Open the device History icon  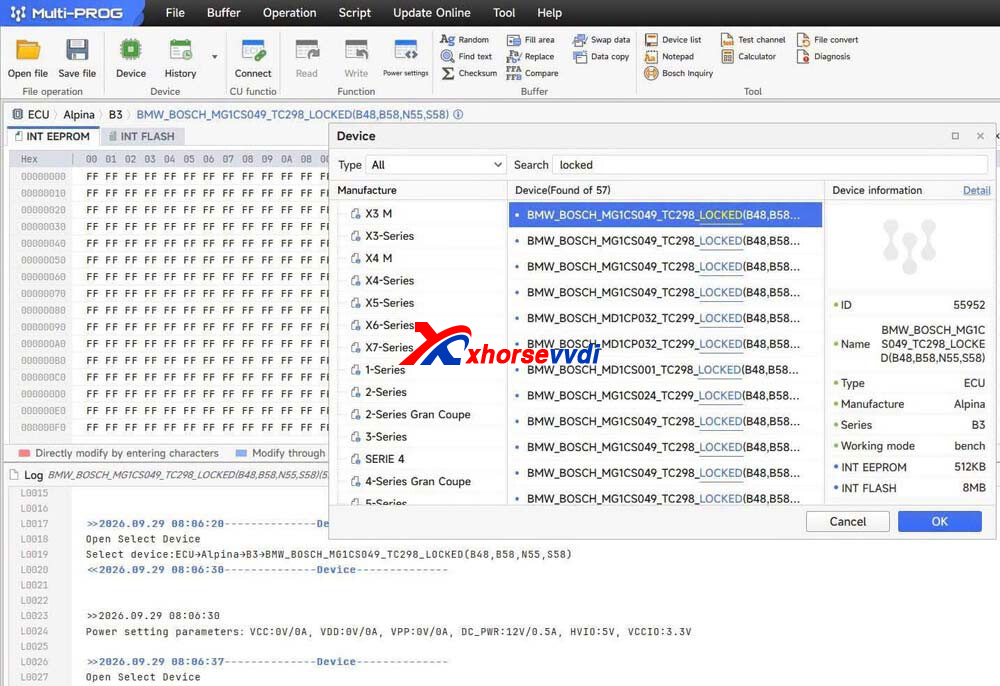pos(180,50)
